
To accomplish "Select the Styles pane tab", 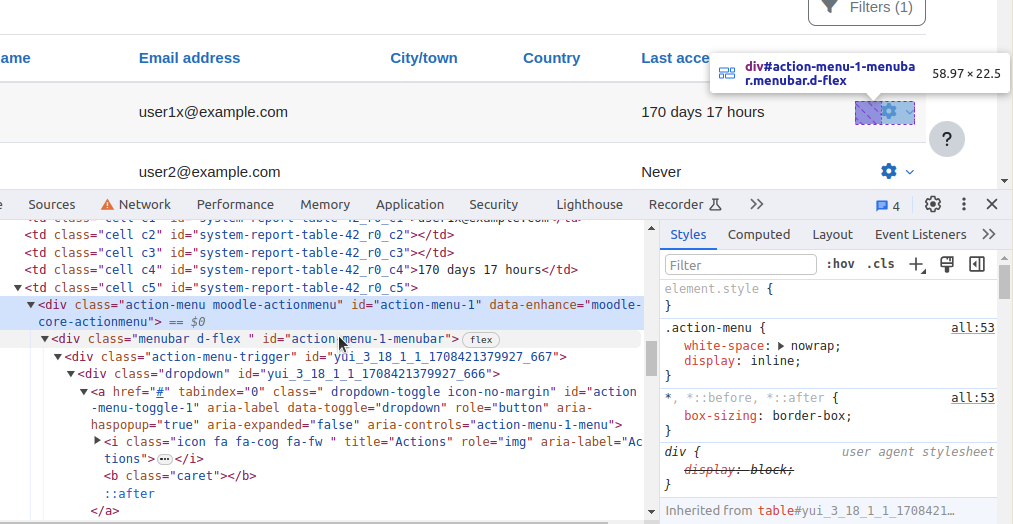I will 688,235.
